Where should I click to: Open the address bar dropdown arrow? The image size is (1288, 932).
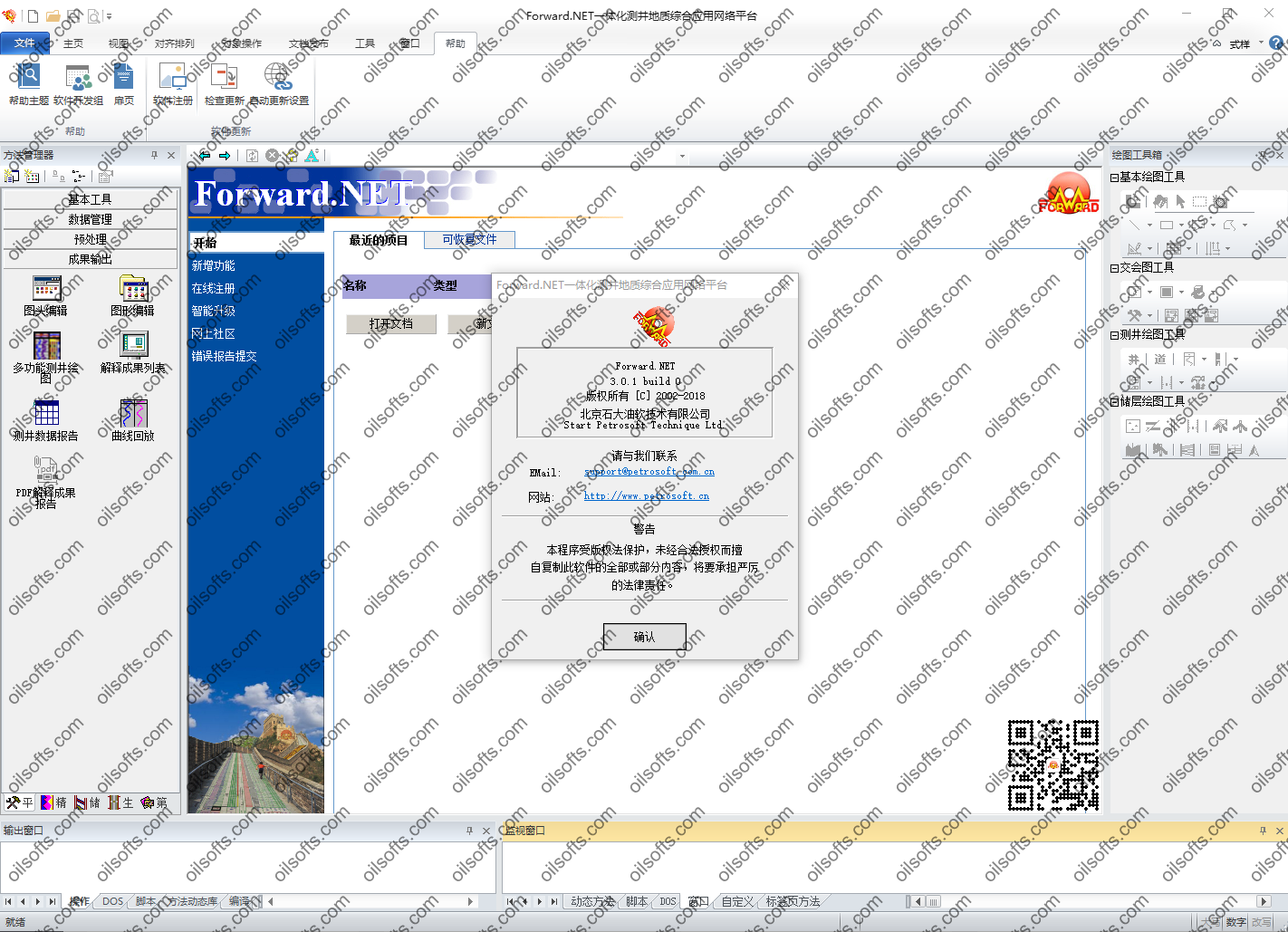point(682,156)
